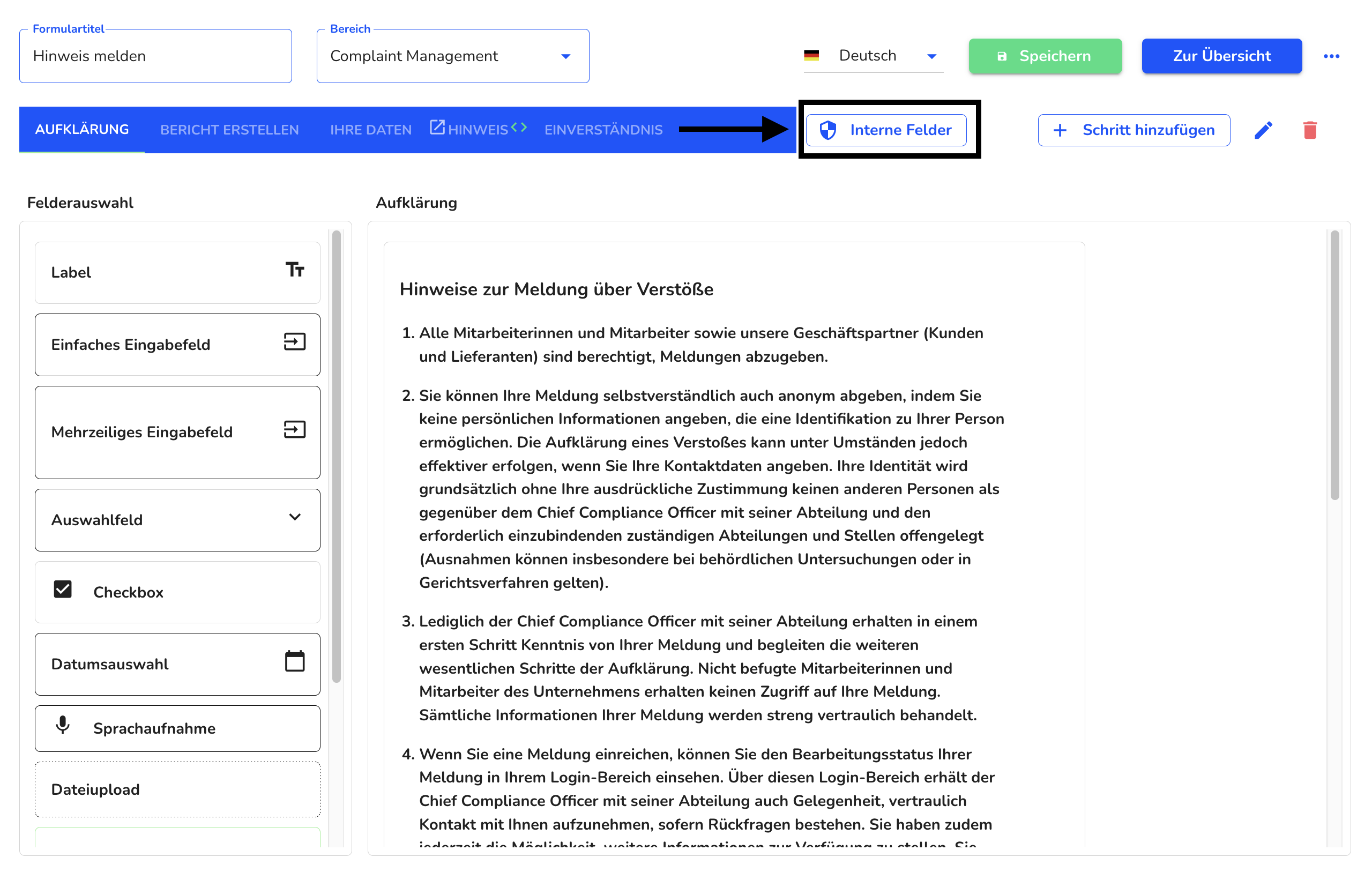Screen dimensions: 1372x880
Task: Click Schritt hinzufügen button
Action: pyautogui.click(x=1133, y=130)
